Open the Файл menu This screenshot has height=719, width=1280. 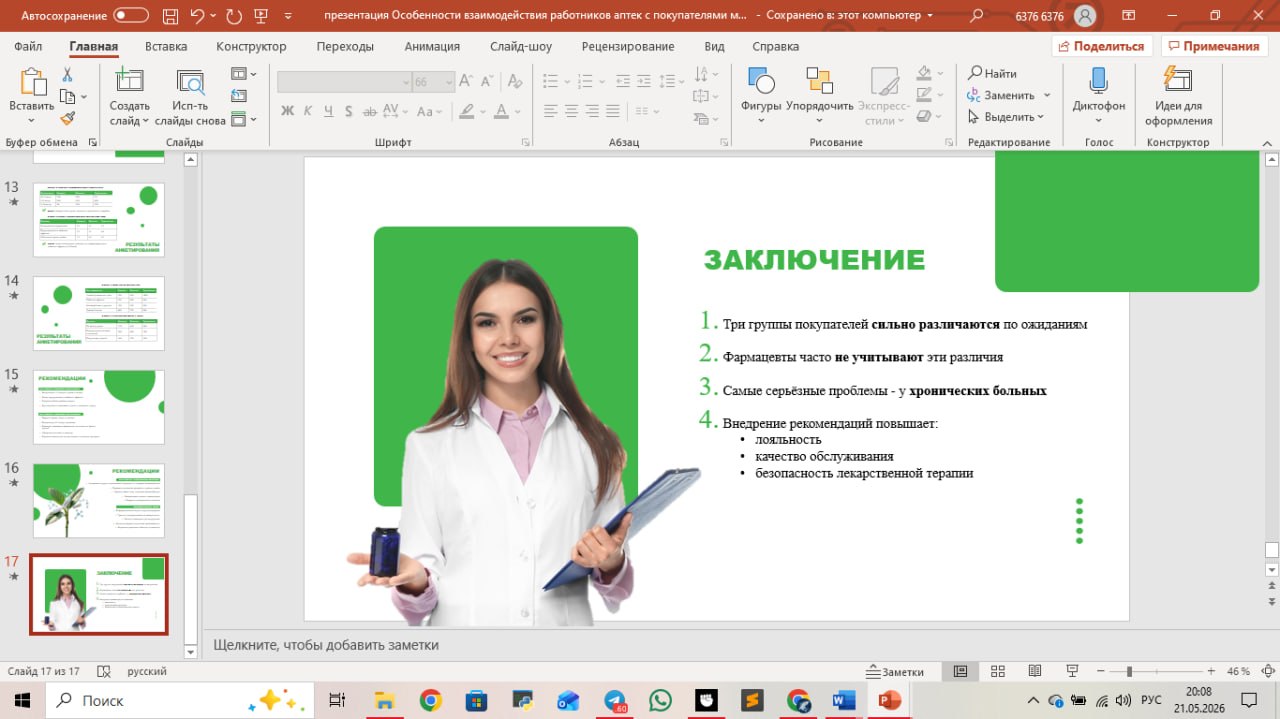(29, 46)
